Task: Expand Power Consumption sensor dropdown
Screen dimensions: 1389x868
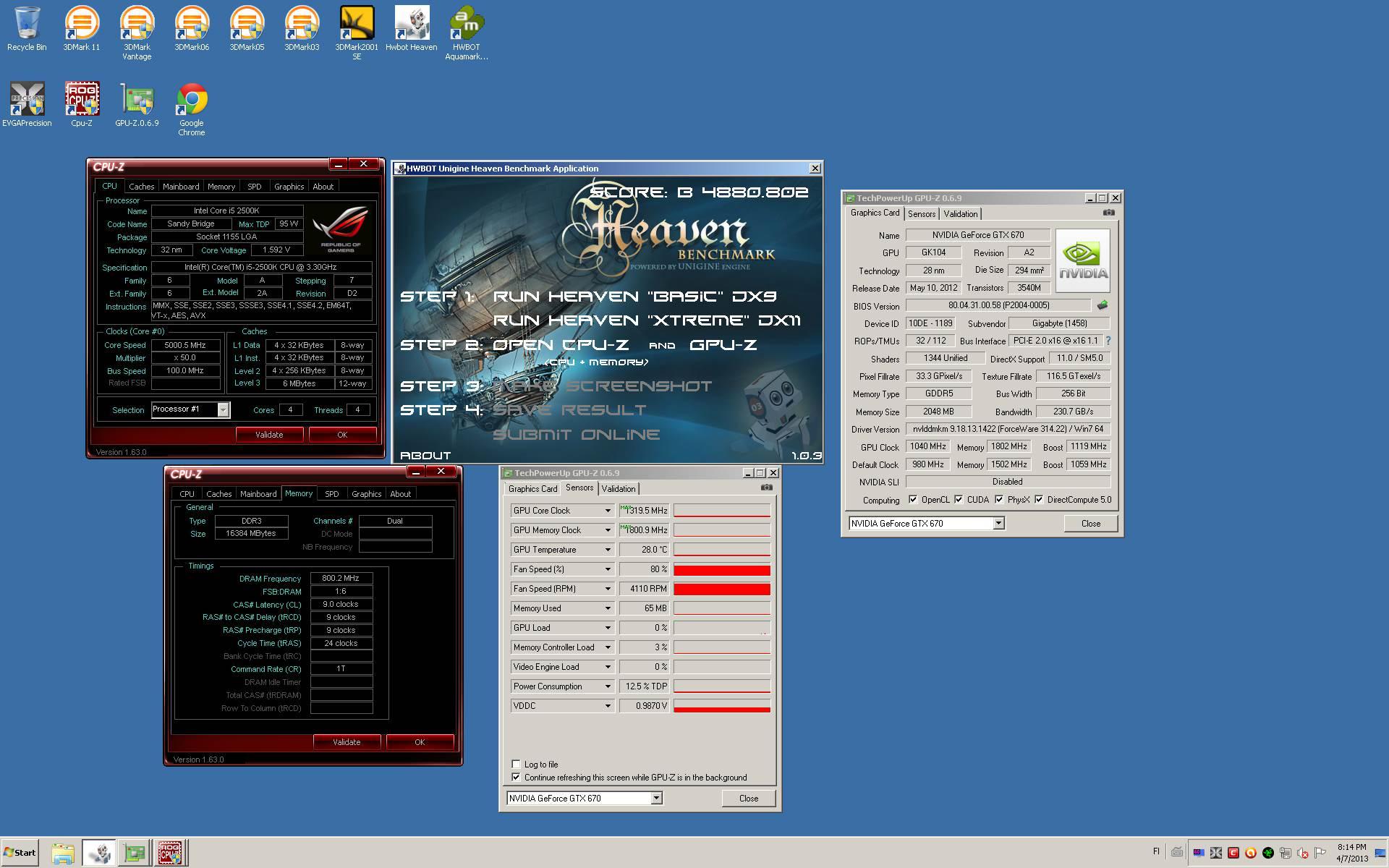Action: [608, 686]
